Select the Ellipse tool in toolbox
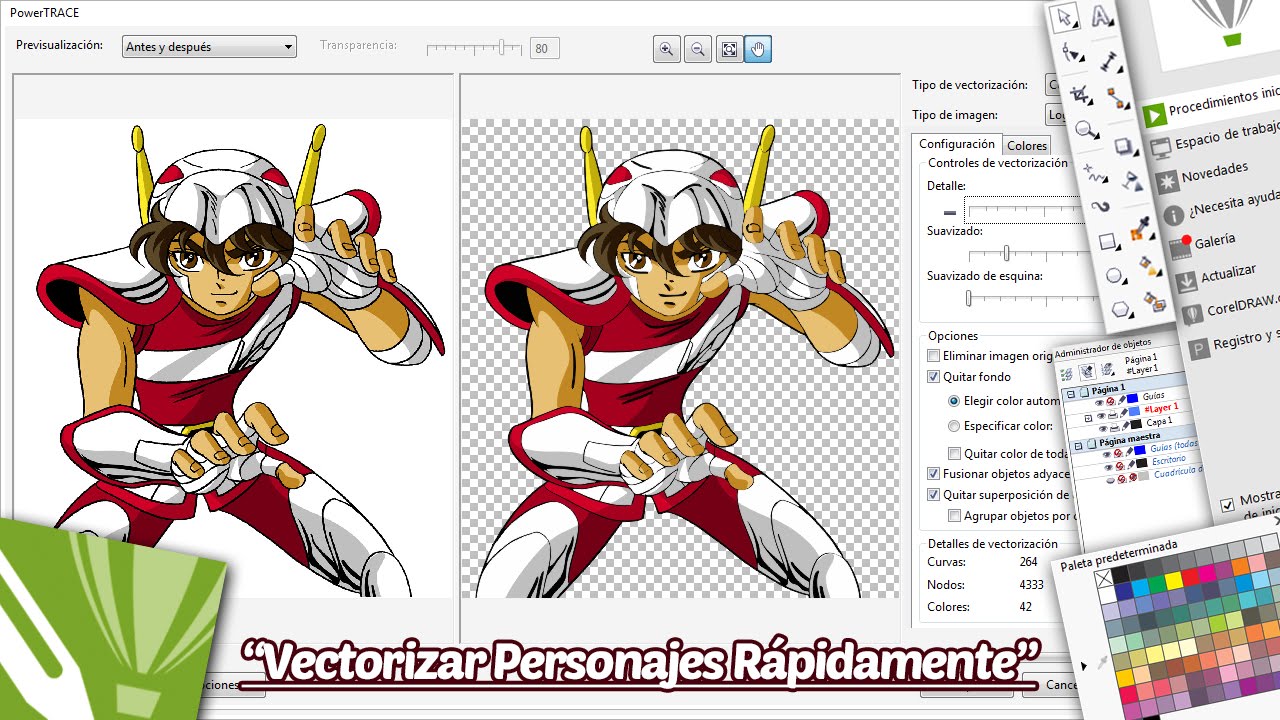This screenshot has height=720, width=1280. pos(1114,275)
